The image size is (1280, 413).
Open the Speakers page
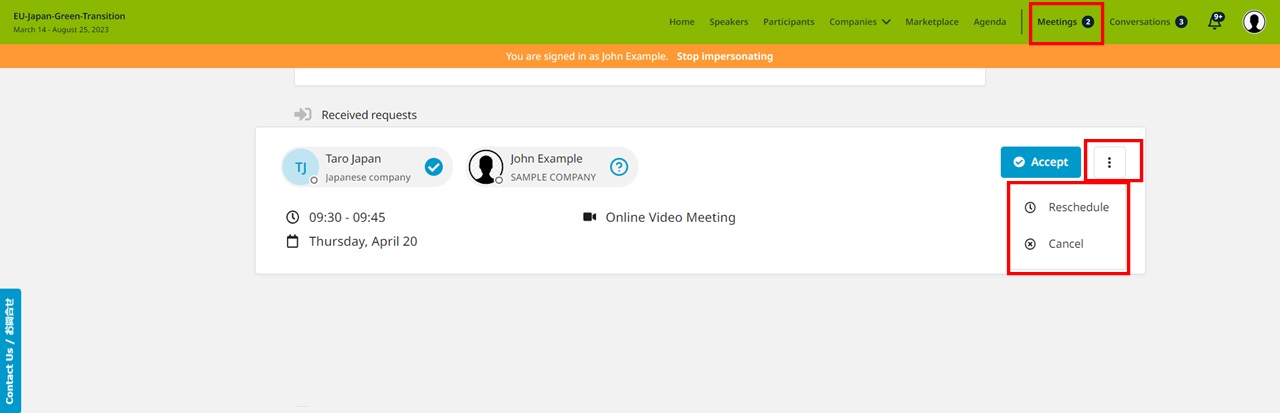[x=729, y=22]
